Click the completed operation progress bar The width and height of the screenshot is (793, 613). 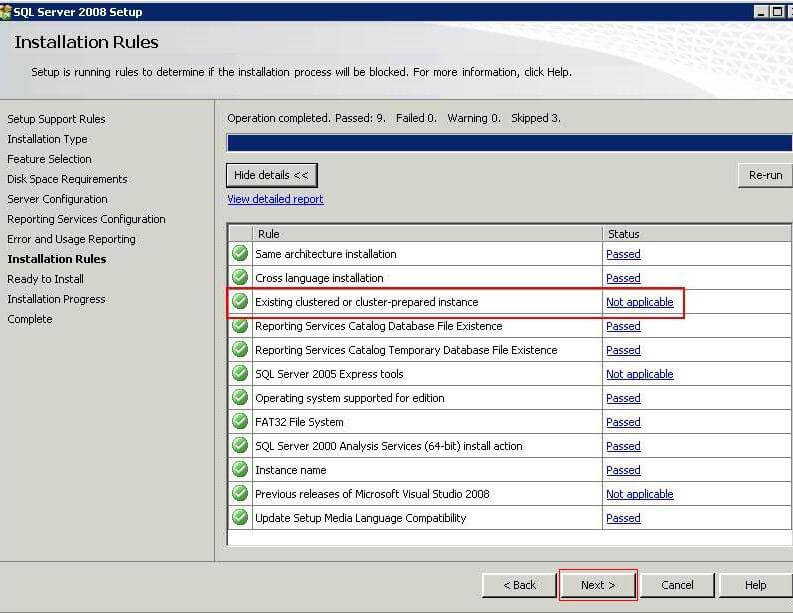[x=508, y=143]
